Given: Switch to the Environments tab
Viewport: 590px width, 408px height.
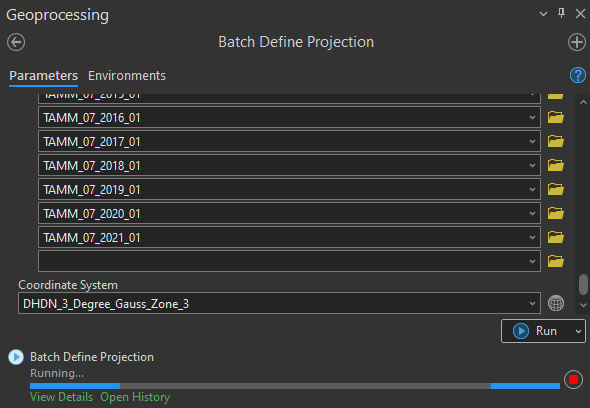Looking at the screenshot, I should [x=127, y=76].
